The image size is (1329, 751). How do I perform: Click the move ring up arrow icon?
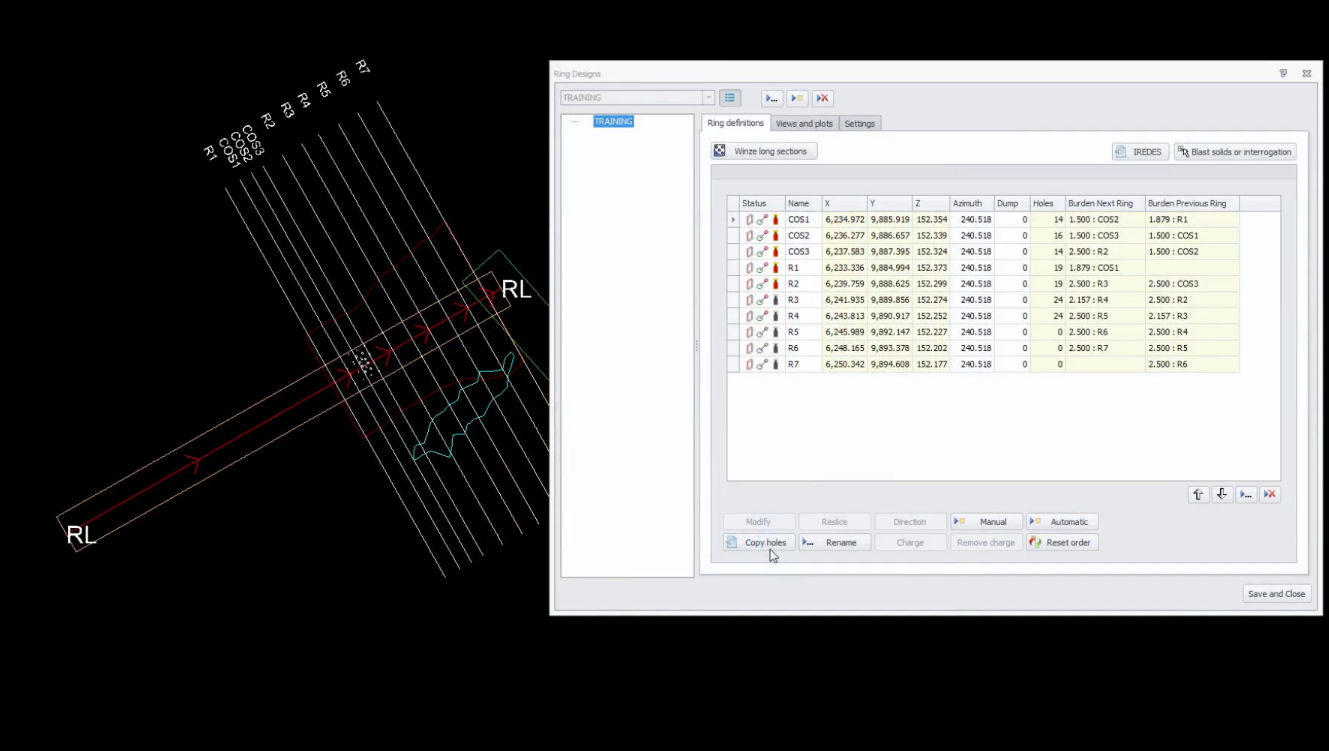tap(1198, 494)
